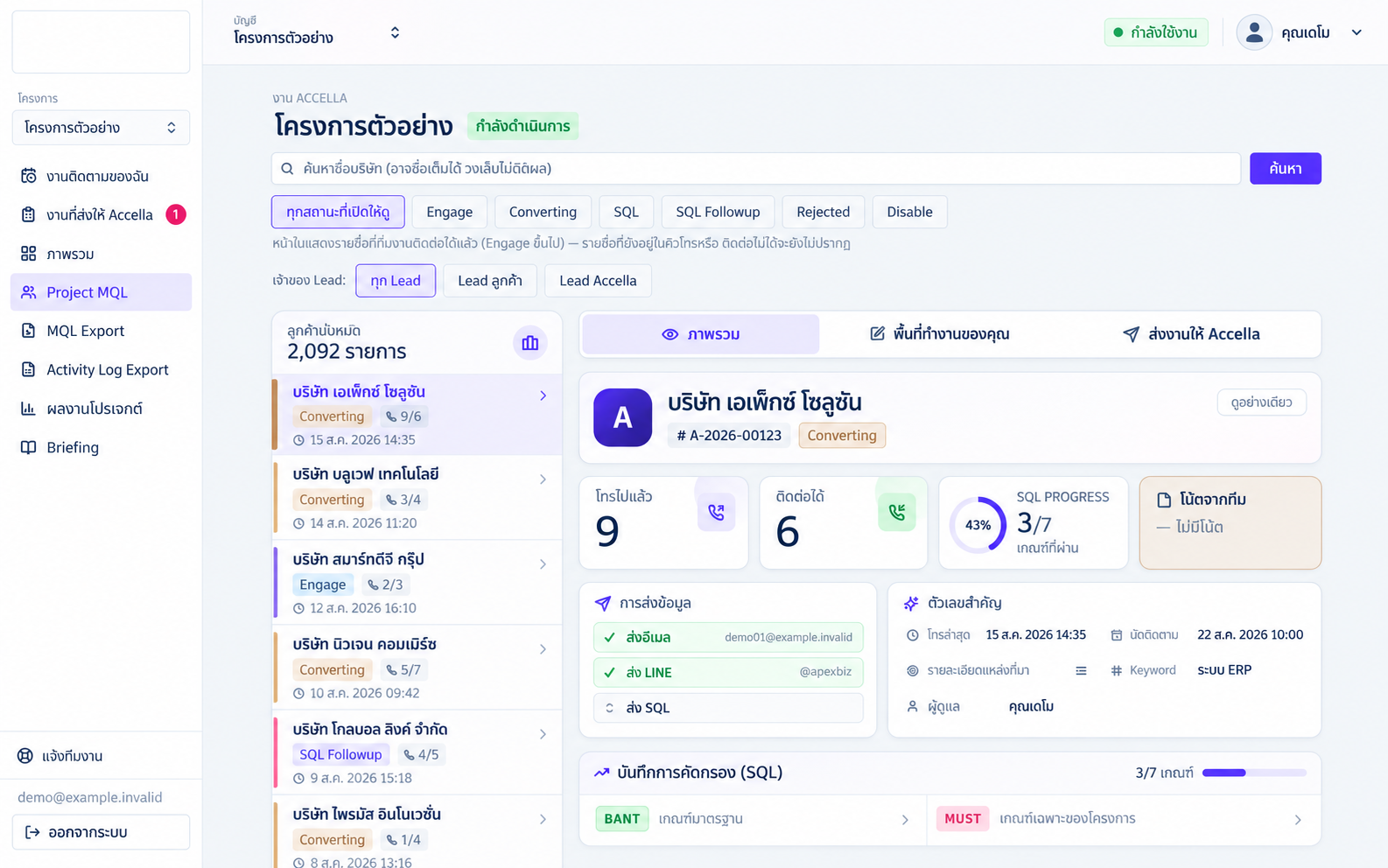Click the building chart icon beside customer total

pos(530,343)
